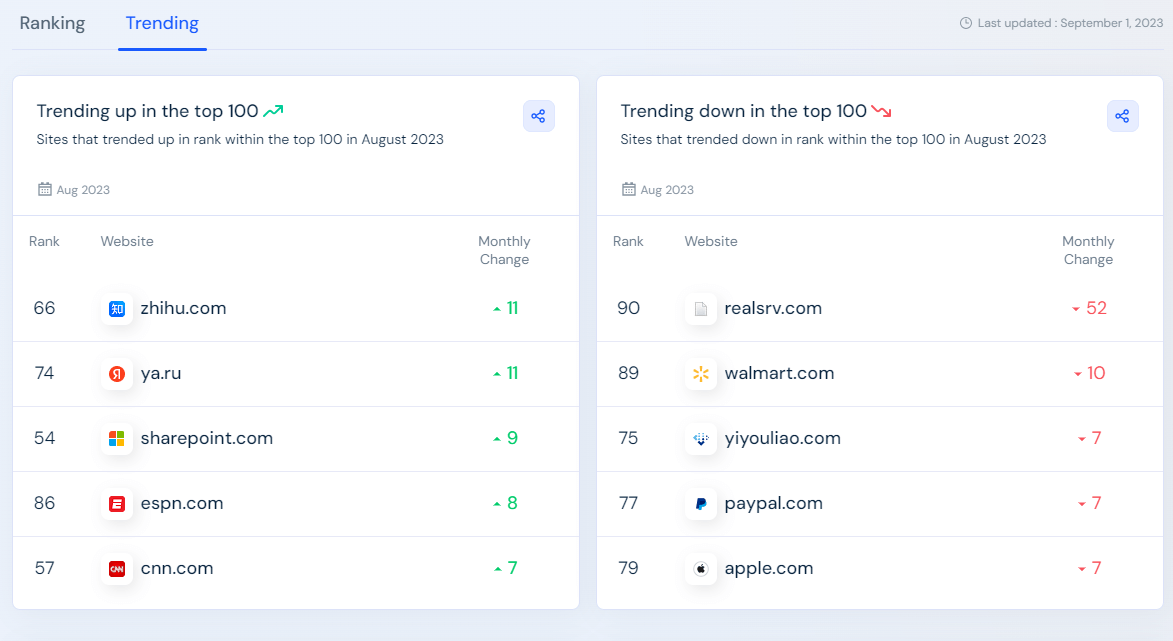Click the PayPal icon
The width and height of the screenshot is (1173, 641).
(701, 503)
